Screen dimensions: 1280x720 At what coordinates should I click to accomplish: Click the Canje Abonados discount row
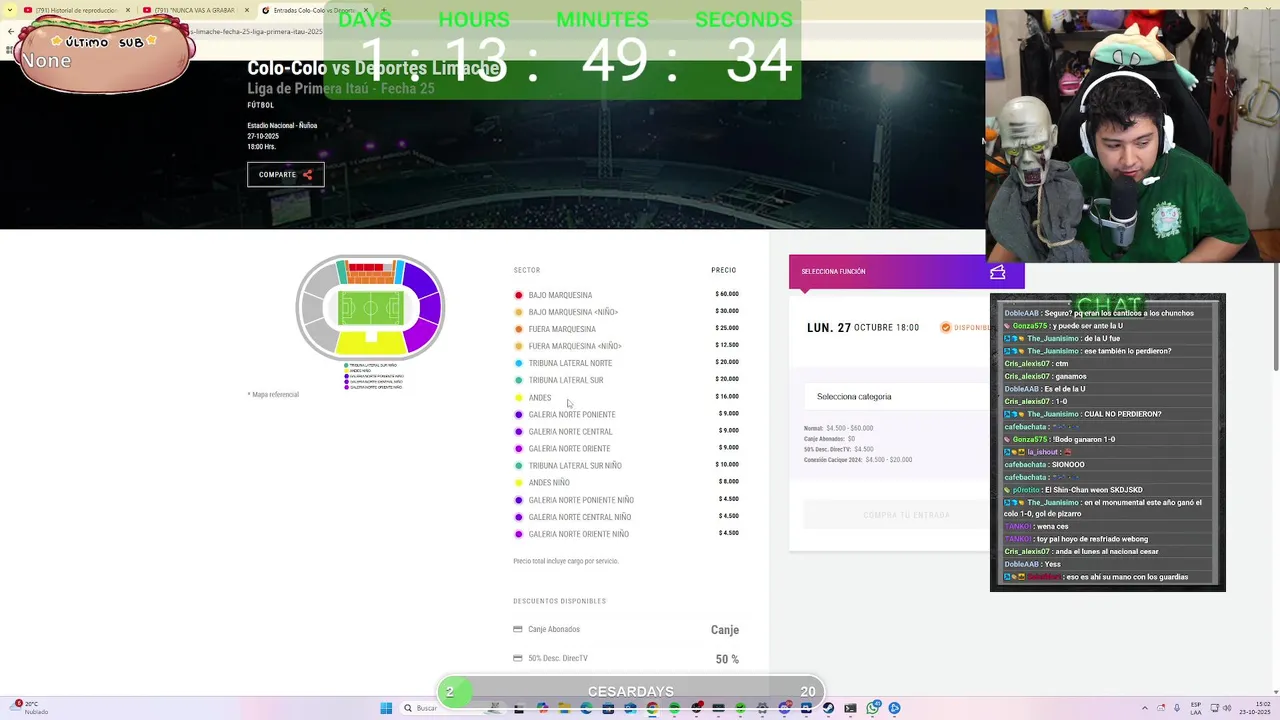point(626,630)
